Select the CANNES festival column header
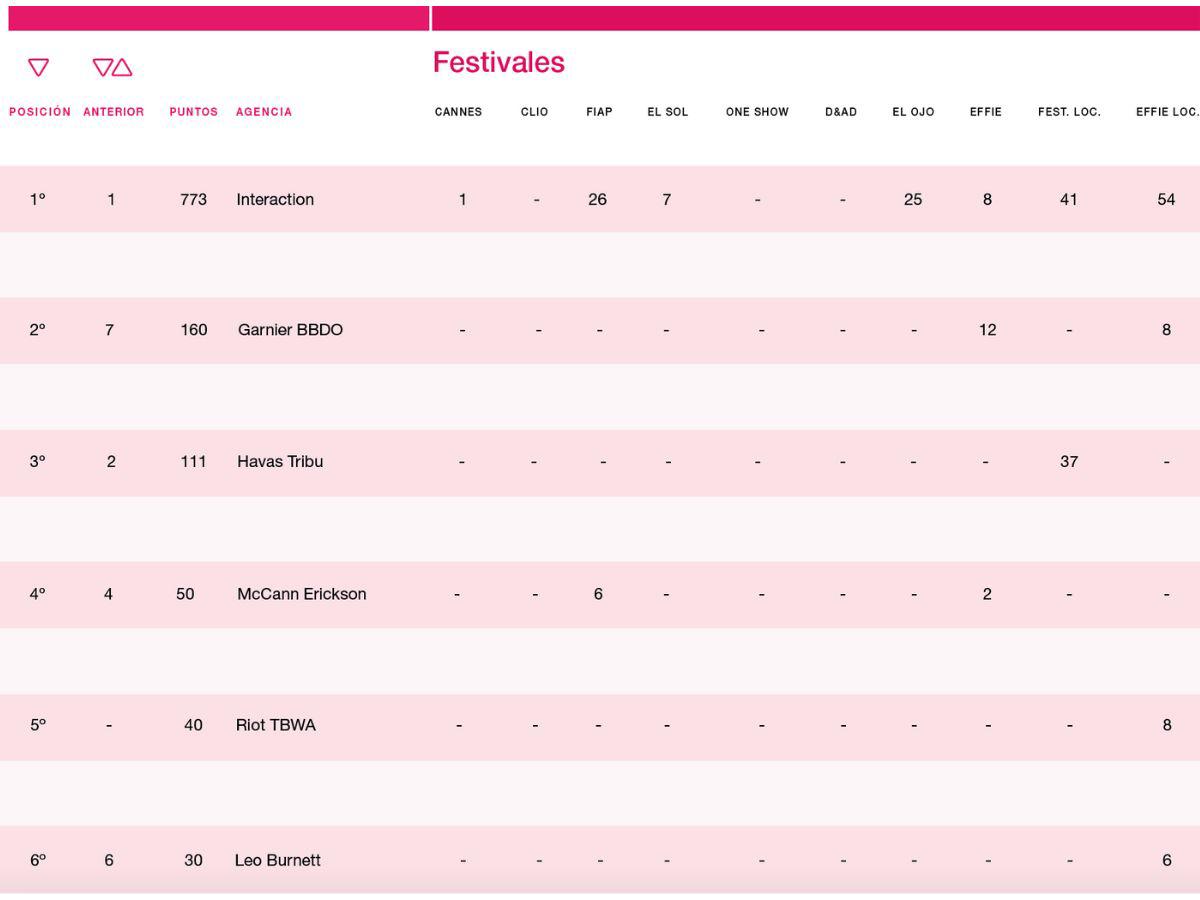1200x900 pixels. [458, 112]
